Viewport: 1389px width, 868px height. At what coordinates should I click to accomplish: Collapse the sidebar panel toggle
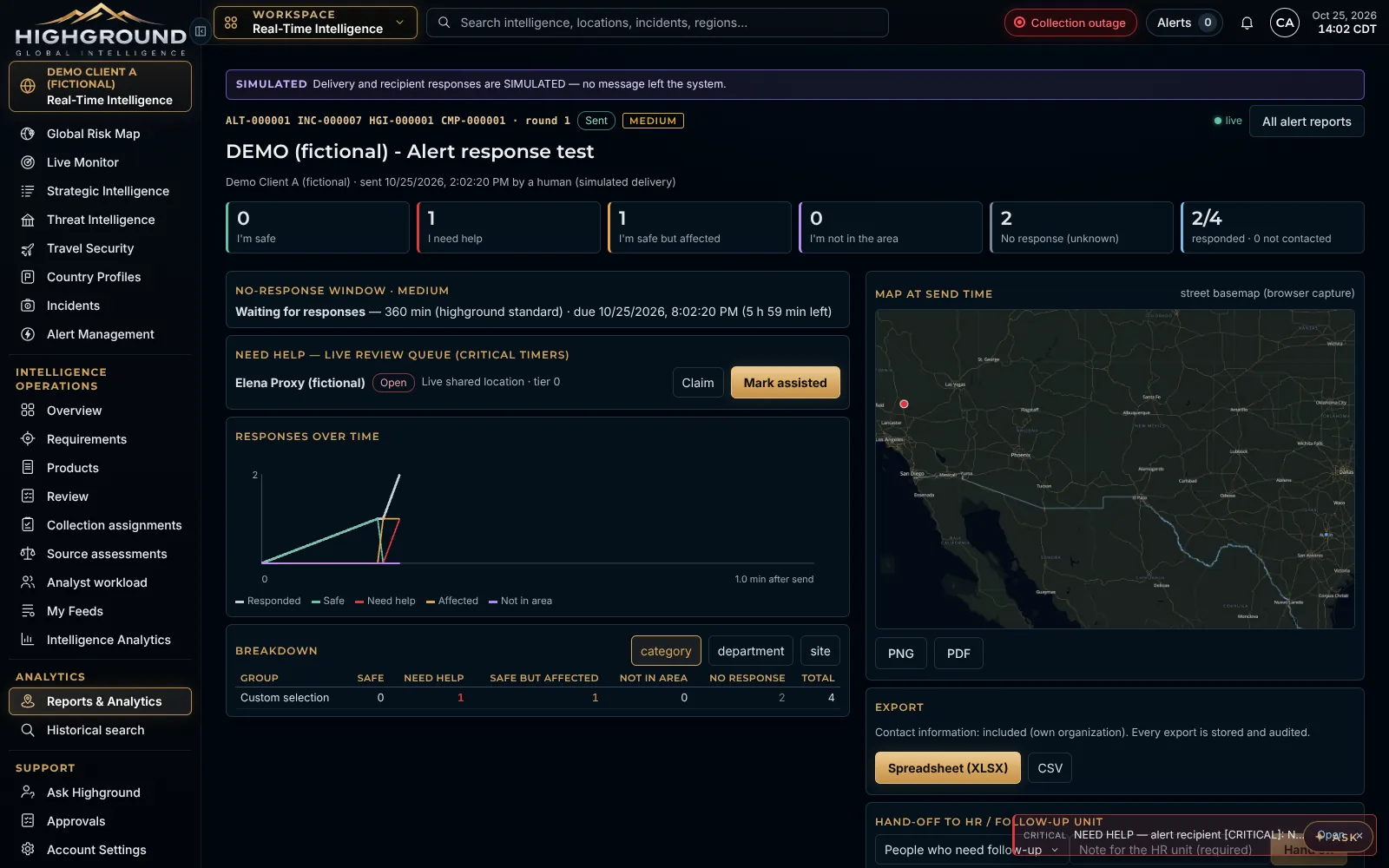201,31
